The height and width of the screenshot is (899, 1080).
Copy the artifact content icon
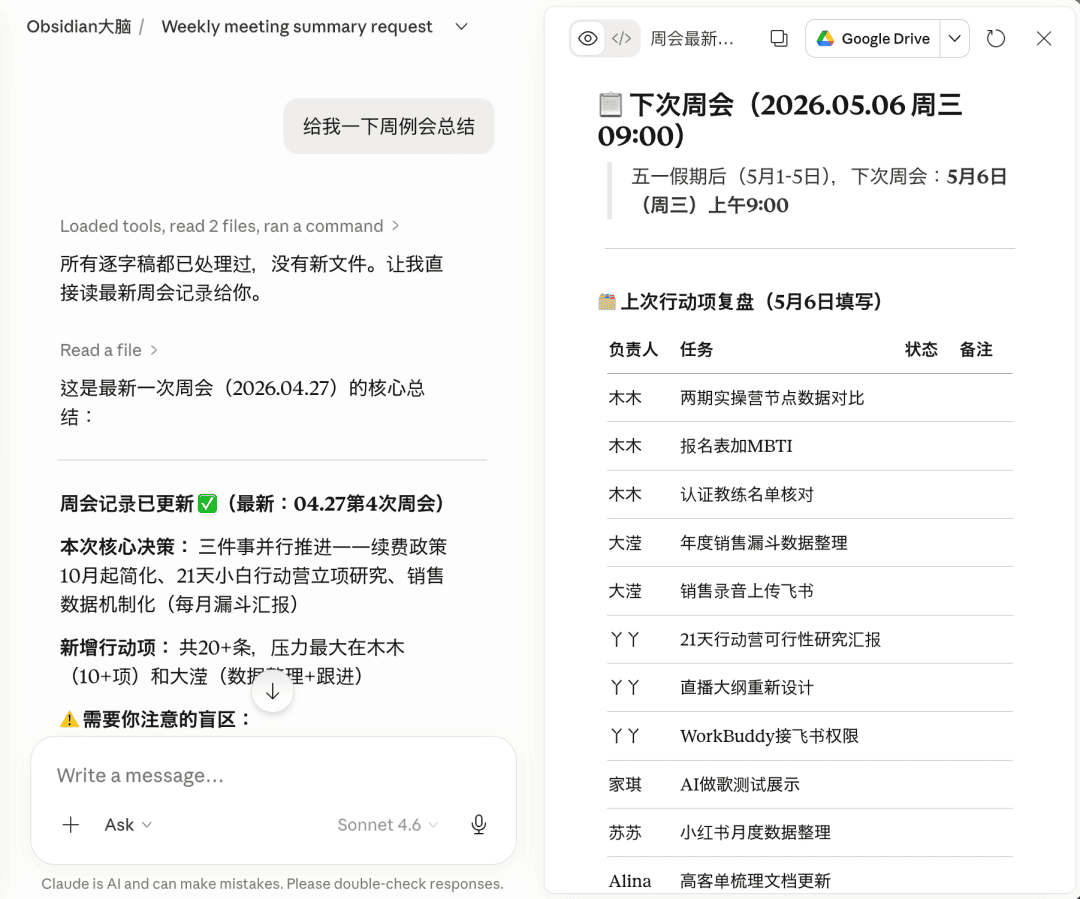pos(779,39)
